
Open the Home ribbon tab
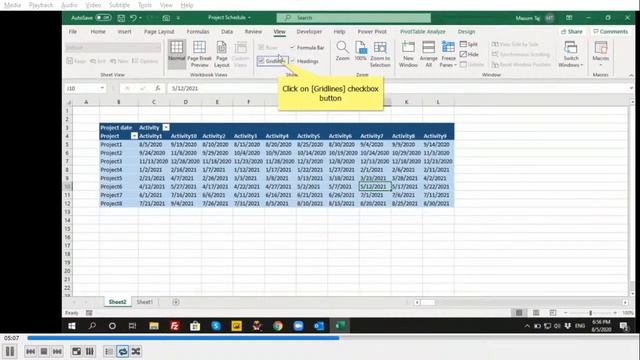[x=98, y=31]
